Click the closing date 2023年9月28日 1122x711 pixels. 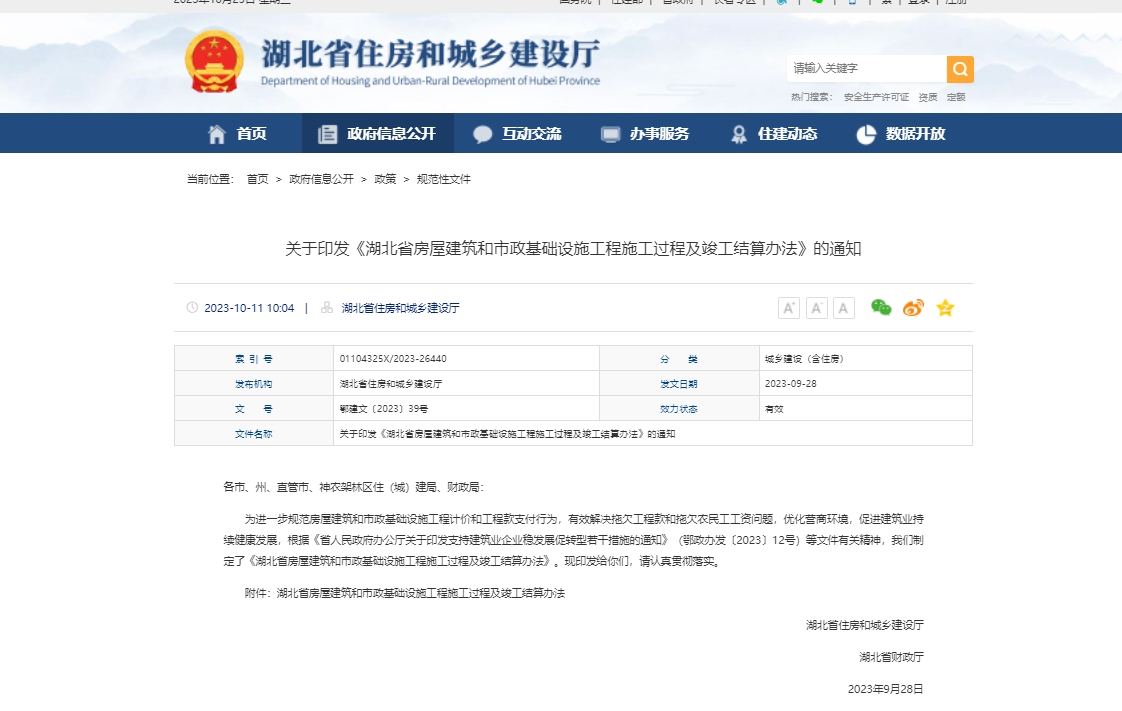pos(886,689)
